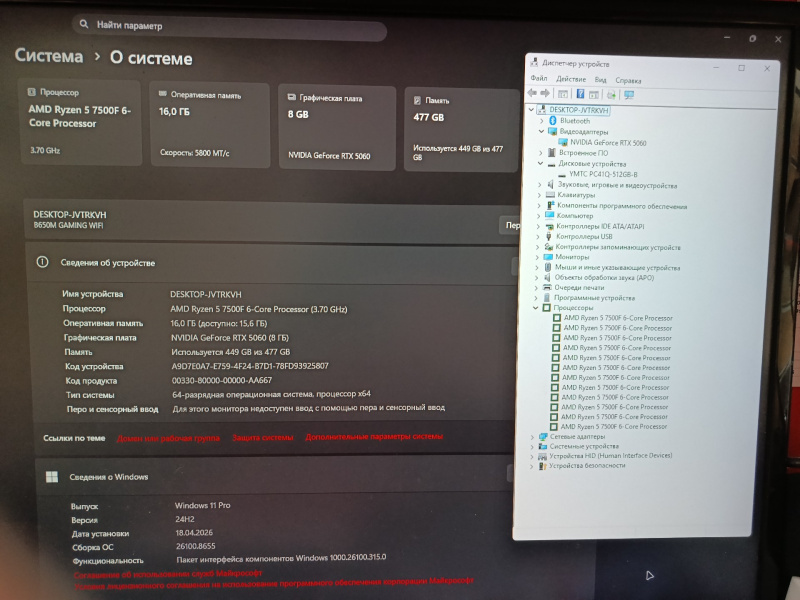Click product code 00330-80000-00000-AA667
Image resolution: width=800 pixels, height=600 pixels.
(x=222, y=381)
